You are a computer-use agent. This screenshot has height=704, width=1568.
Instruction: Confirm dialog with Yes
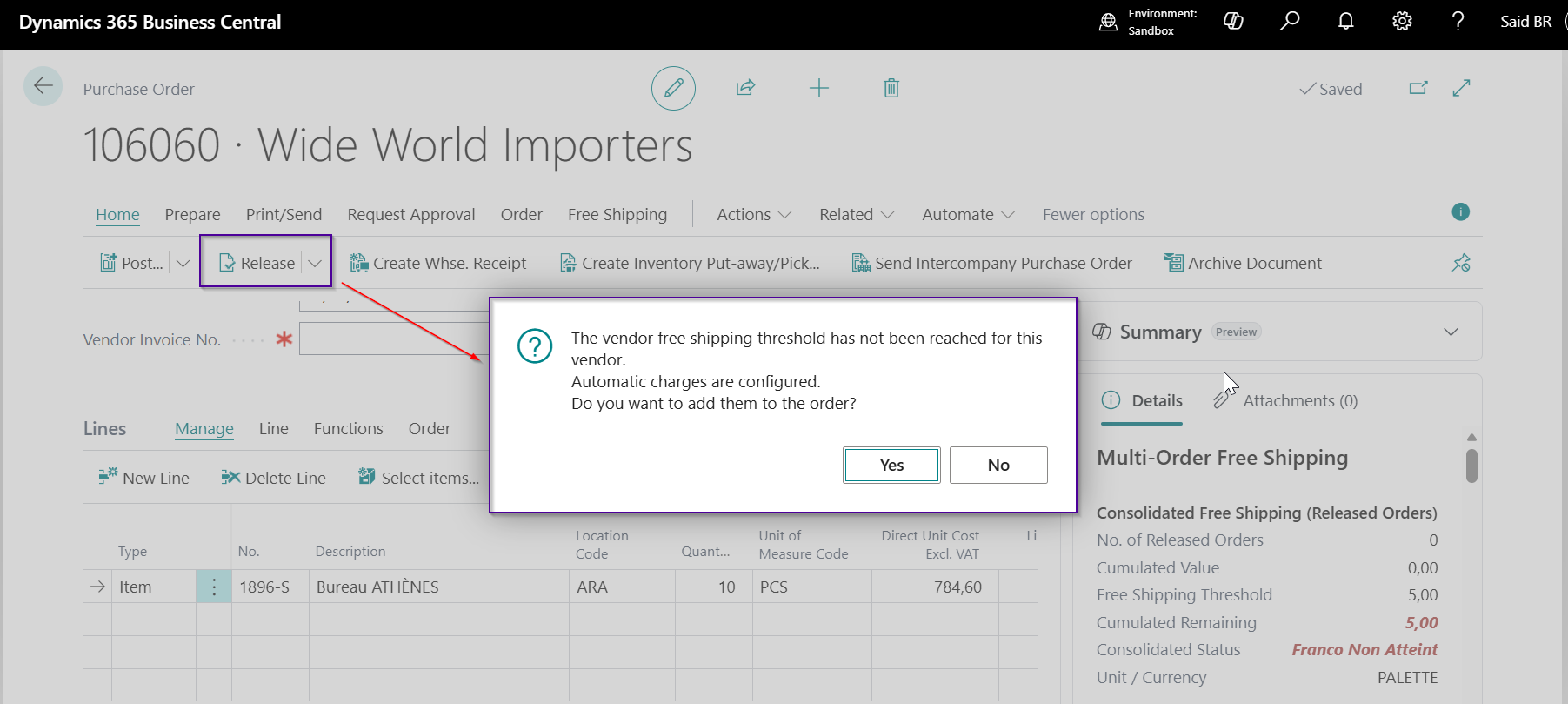(891, 465)
